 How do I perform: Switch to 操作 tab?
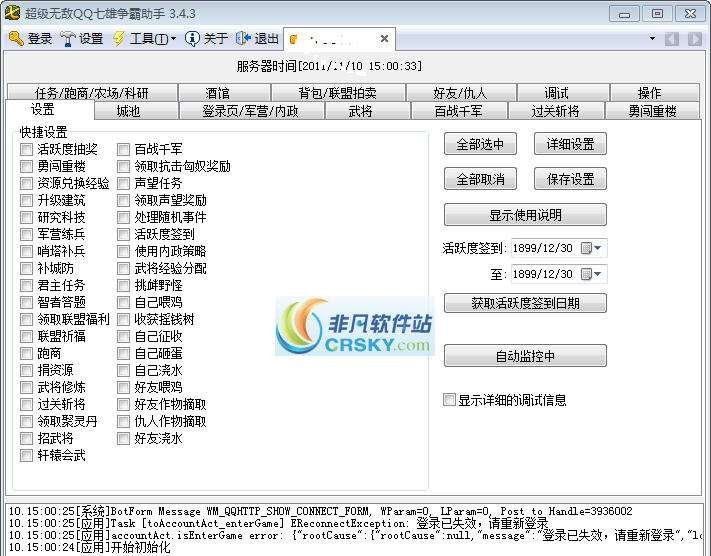click(x=655, y=93)
